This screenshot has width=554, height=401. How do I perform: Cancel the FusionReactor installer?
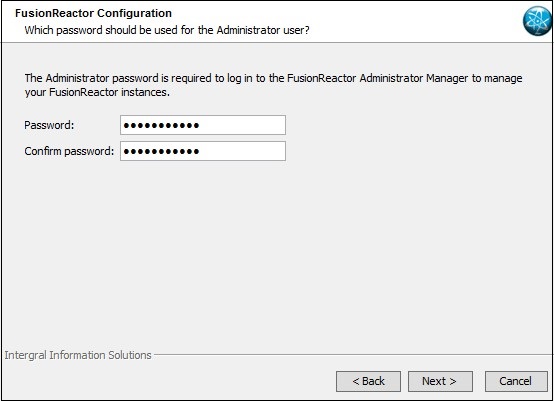click(516, 381)
